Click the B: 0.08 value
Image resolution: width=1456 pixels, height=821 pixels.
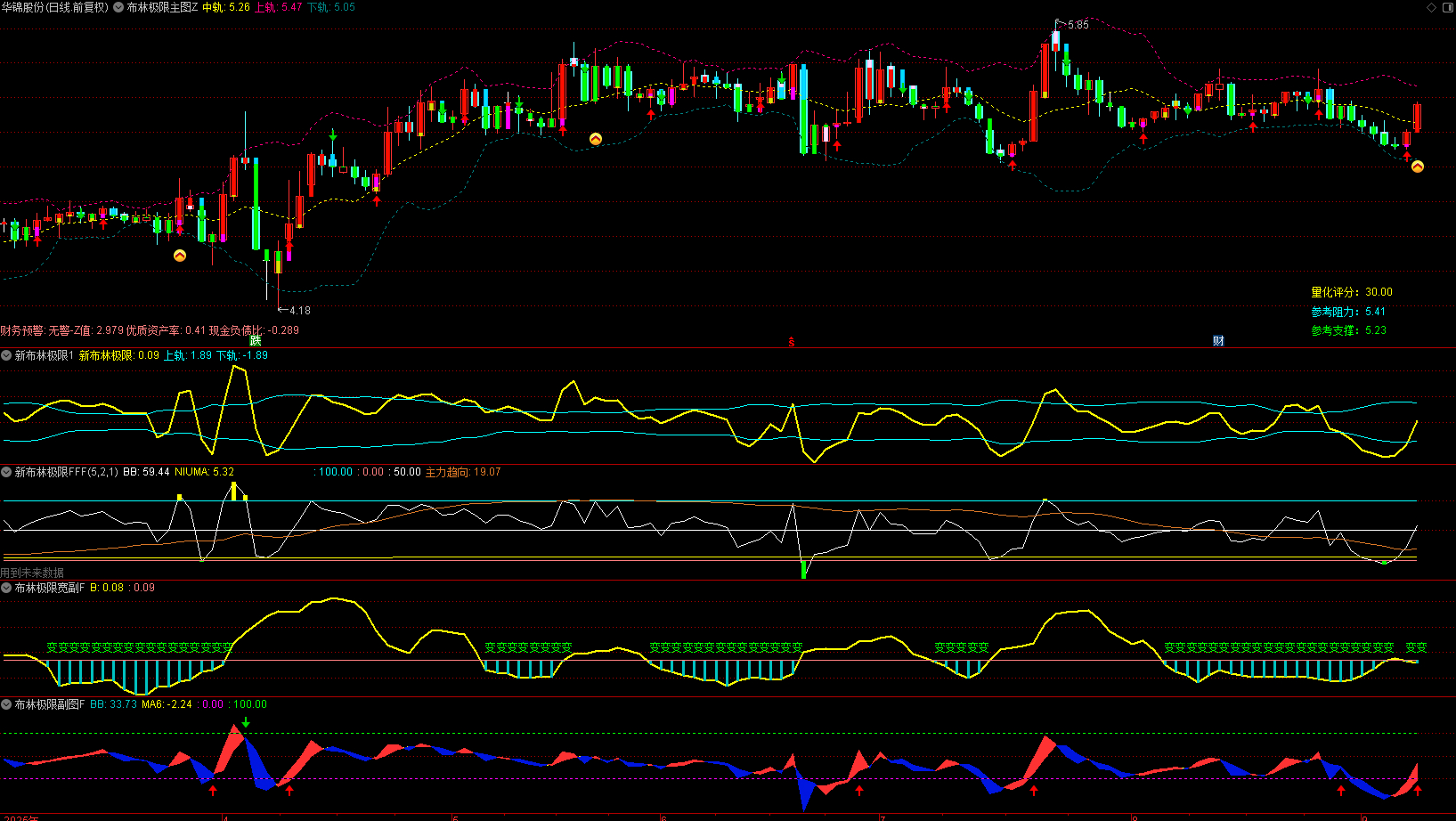[x=107, y=588]
